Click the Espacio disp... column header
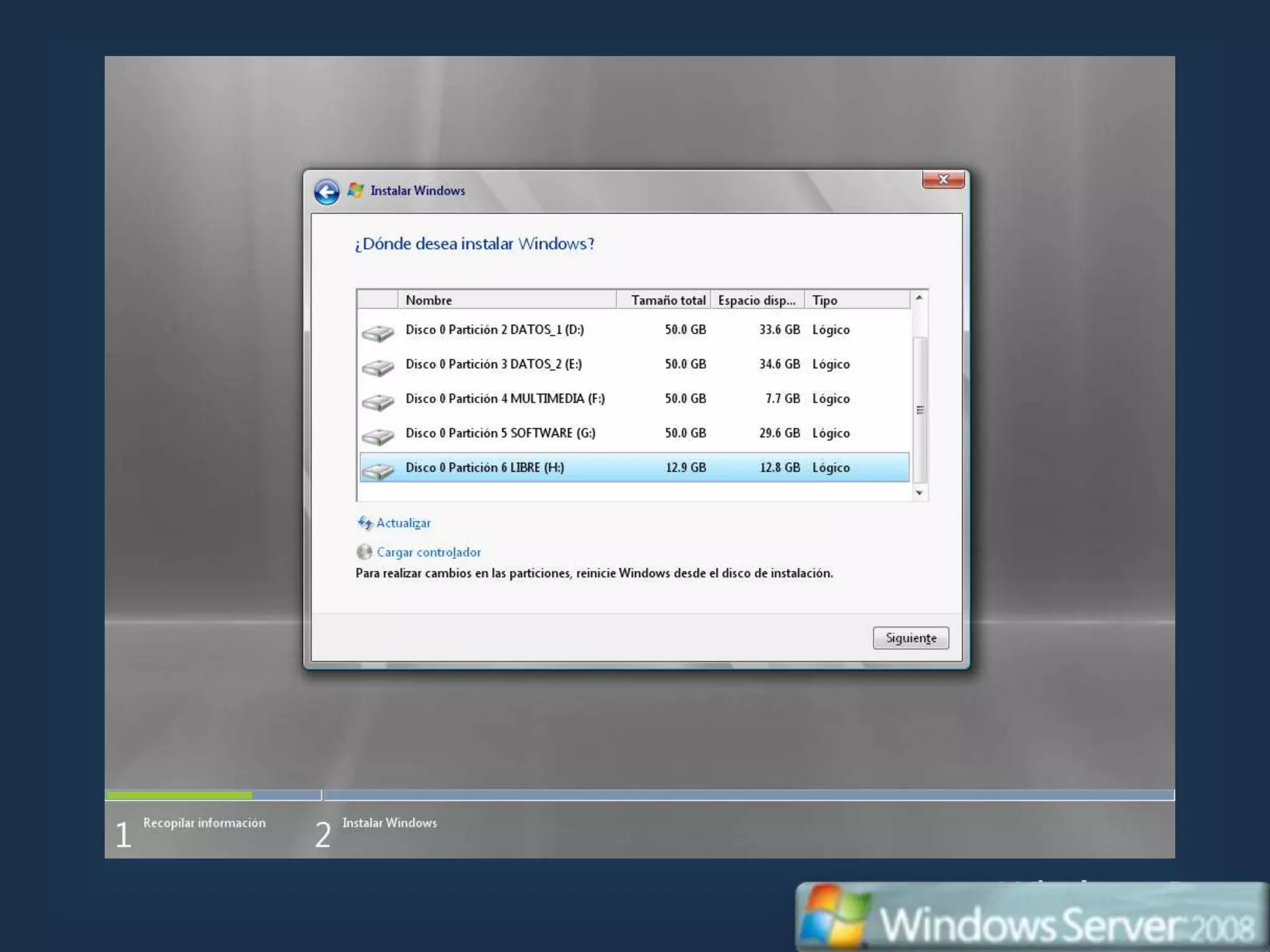 pos(757,300)
